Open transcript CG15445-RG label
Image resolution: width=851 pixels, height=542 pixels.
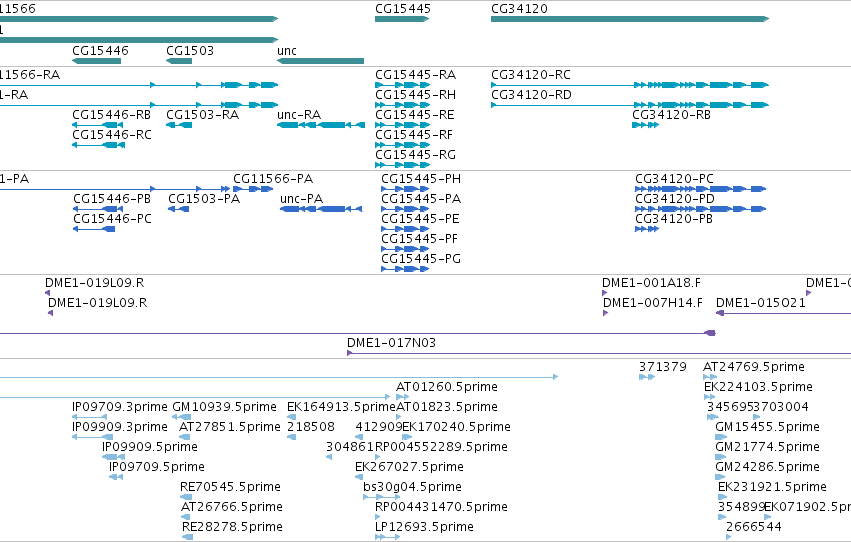[415, 155]
